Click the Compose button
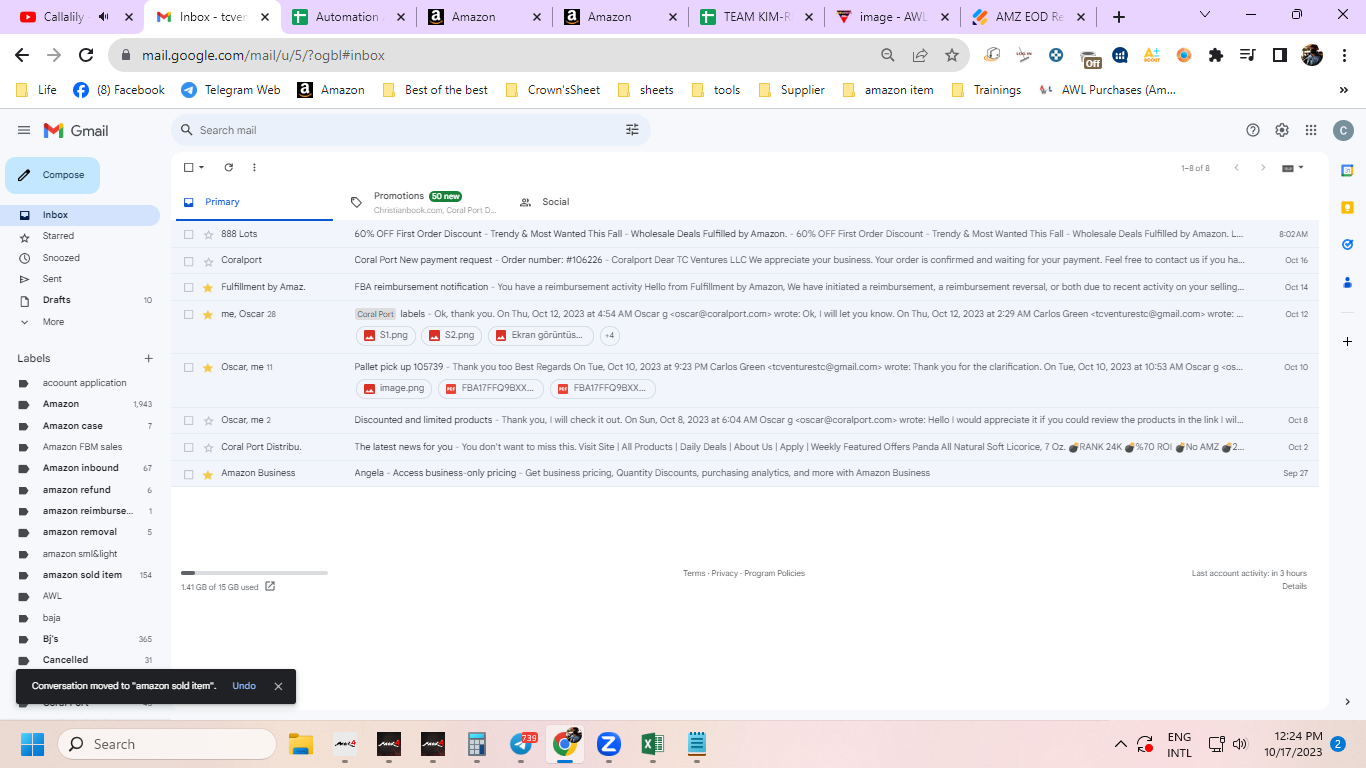 (52, 175)
